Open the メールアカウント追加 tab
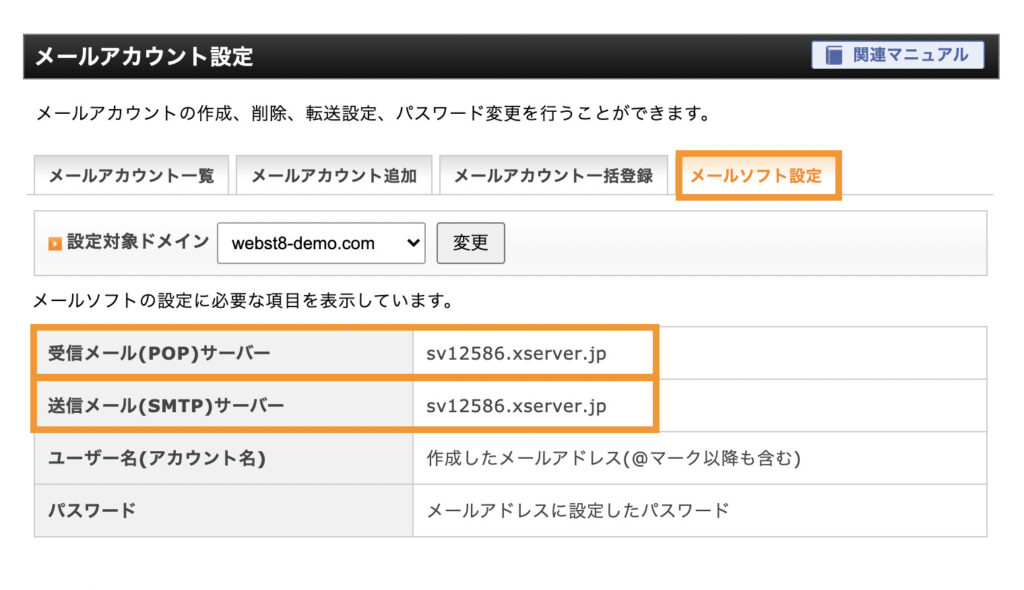1024x590 pixels. (333, 176)
